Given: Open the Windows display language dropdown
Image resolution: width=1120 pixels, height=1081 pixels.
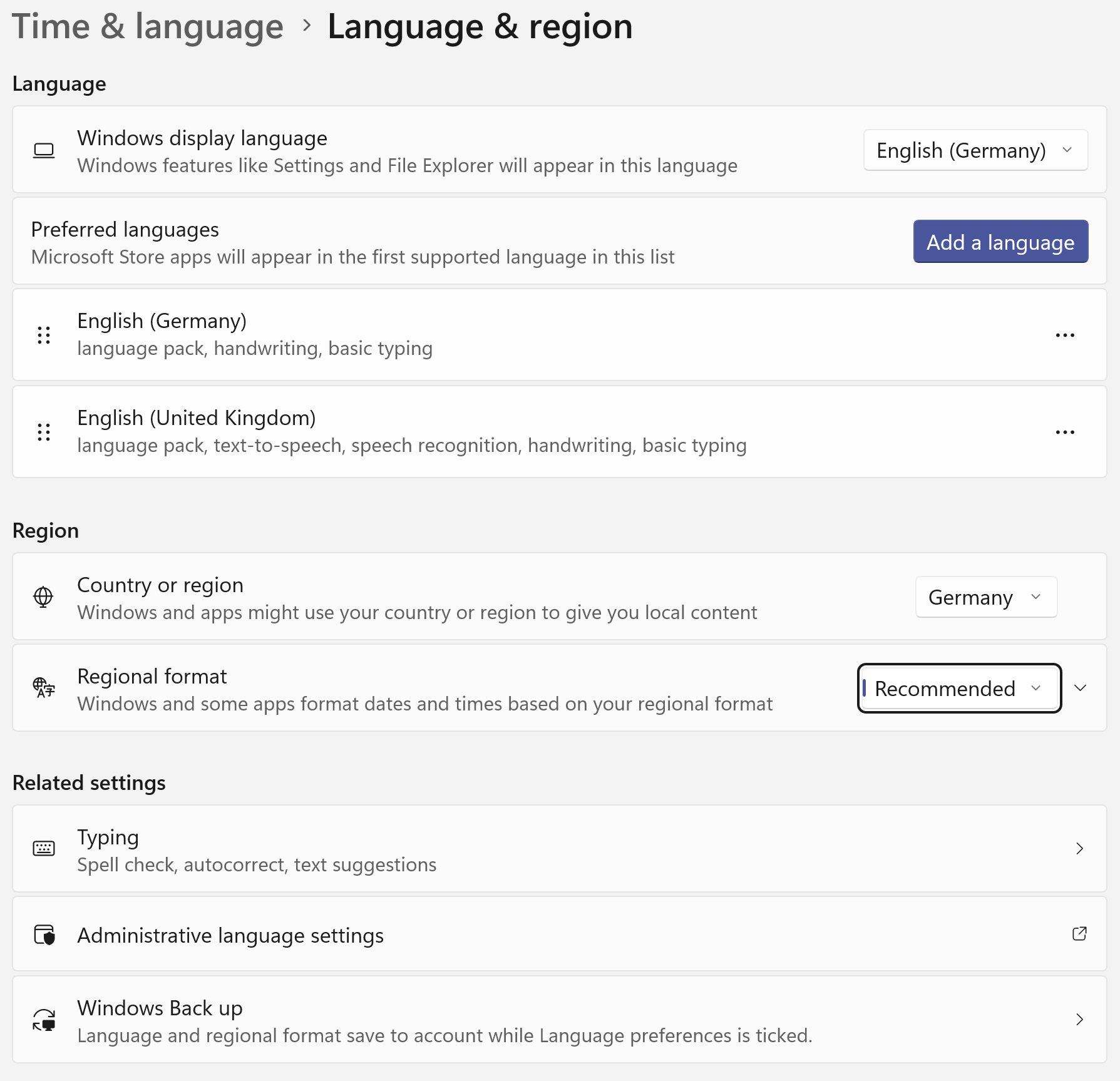Looking at the screenshot, I should tap(975, 150).
